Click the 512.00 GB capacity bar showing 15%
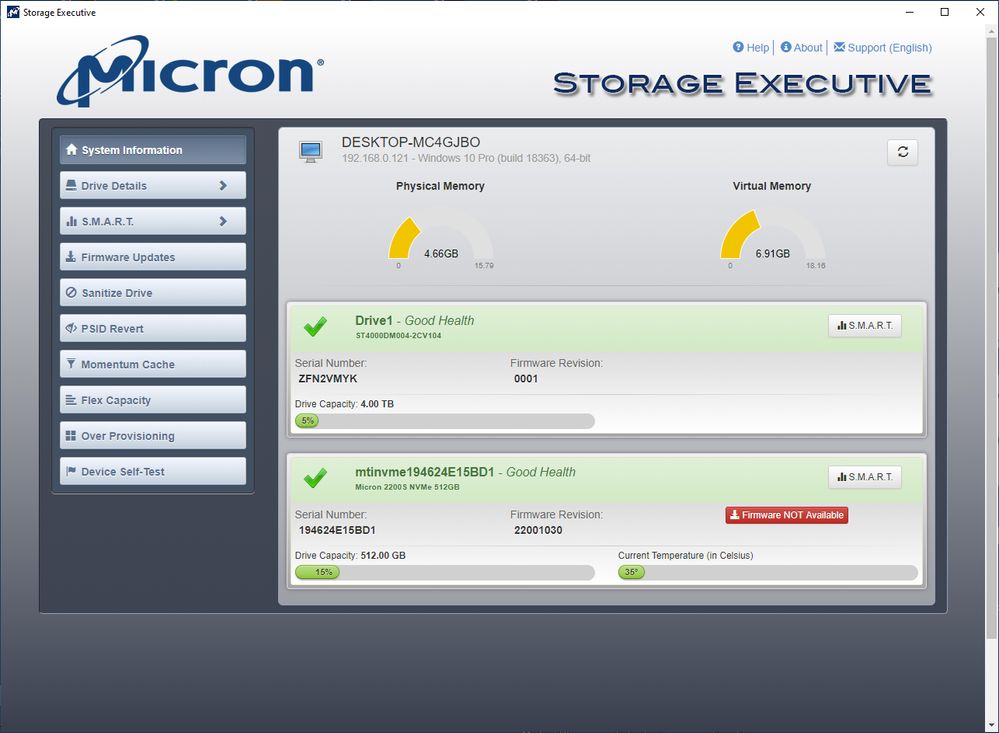Screen dimensions: 999x733 tap(445, 572)
